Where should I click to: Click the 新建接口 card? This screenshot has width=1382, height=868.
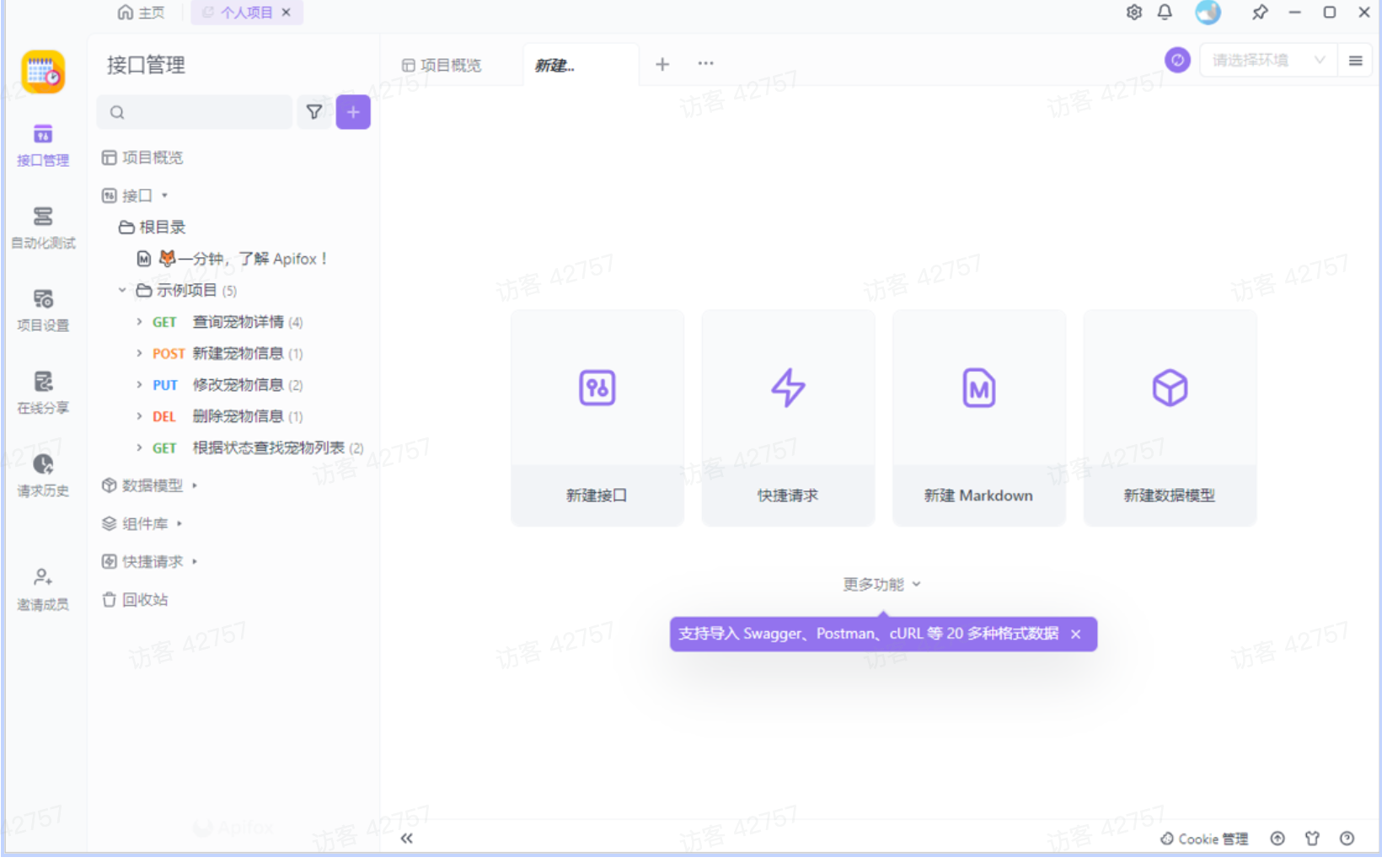pos(597,418)
